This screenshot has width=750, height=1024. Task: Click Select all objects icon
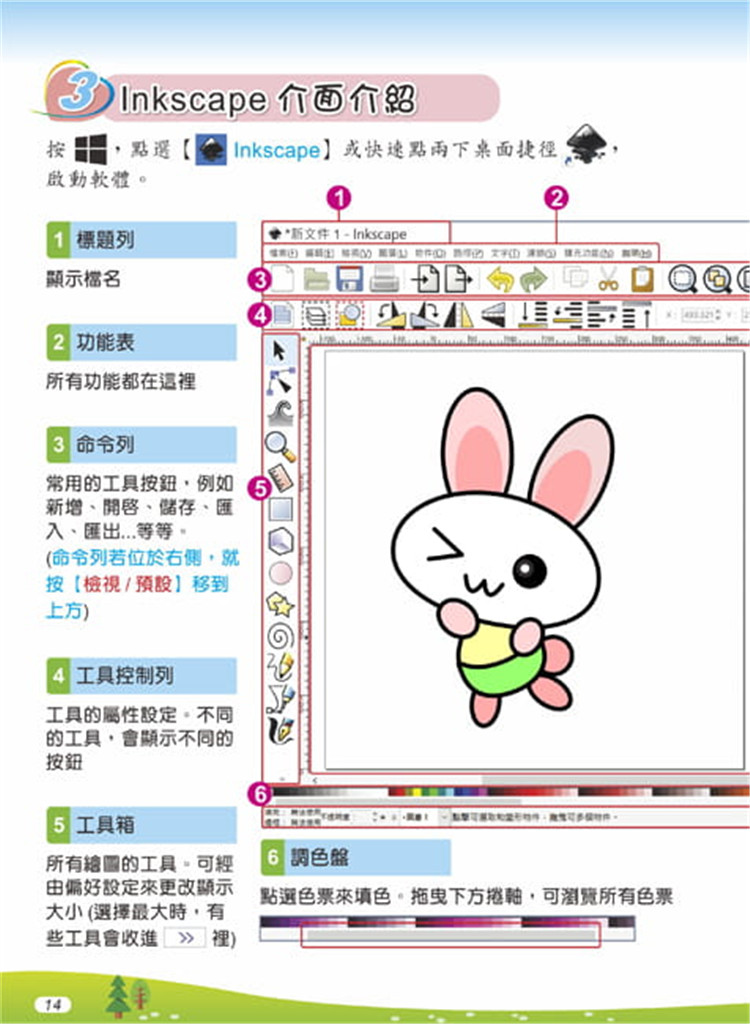coord(283,316)
